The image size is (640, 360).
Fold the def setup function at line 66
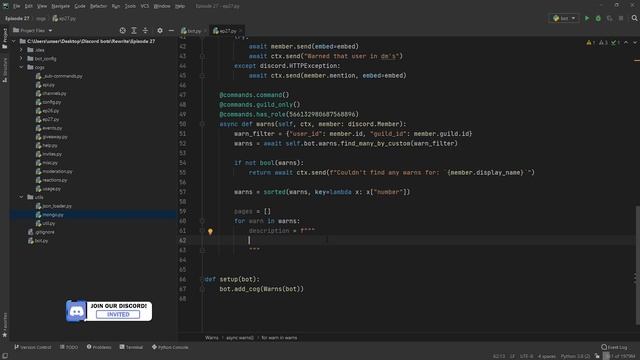pos(202,279)
